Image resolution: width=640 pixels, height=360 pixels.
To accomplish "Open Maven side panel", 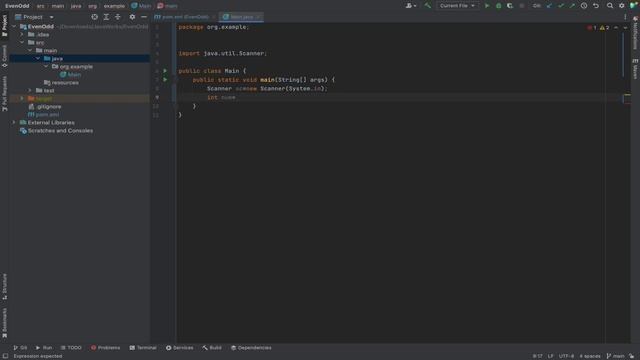I will coord(635,69).
